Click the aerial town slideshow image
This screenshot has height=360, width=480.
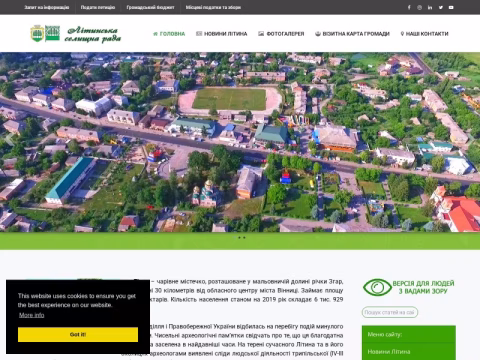pyautogui.click(x=240, y=142)
